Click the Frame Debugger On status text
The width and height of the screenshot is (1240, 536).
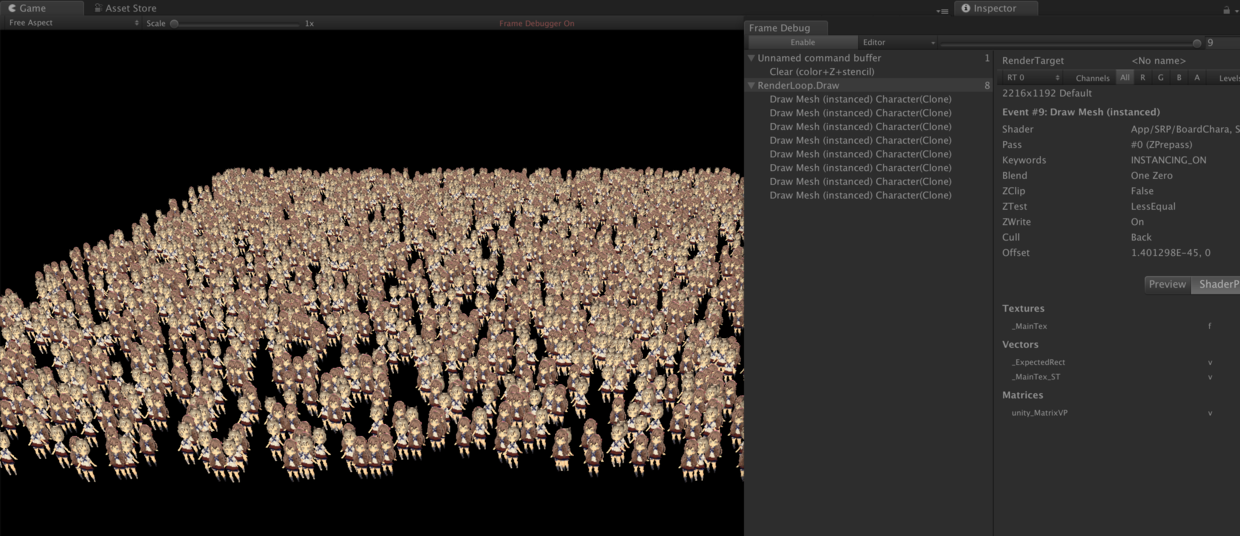pos(537,23)
